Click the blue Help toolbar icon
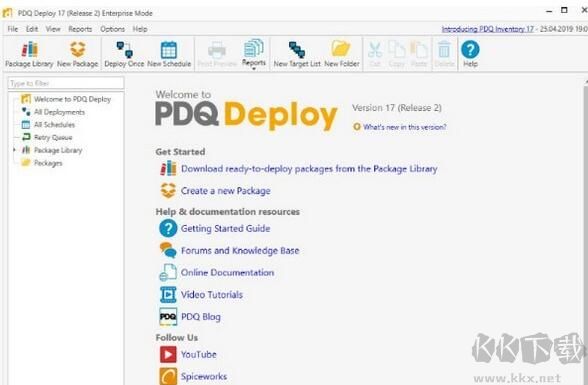This screenshot has width=588, height=385. (x=470, y=54)
